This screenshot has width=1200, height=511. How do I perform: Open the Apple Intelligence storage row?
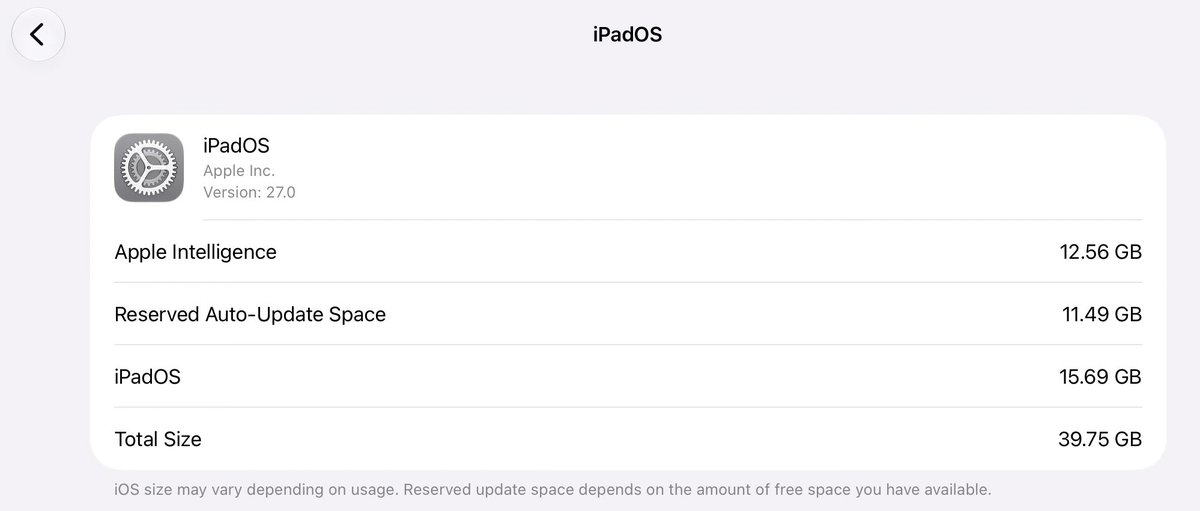coord(628,252)
